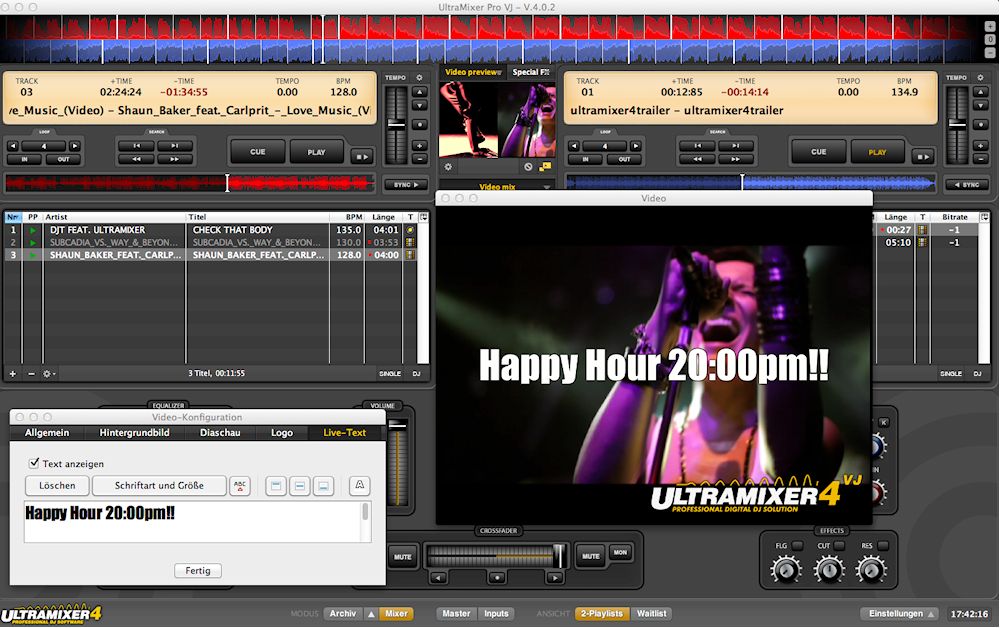Image resolution: width=1000 pixels, height=628 pixels.
Task: Increase right deck loop length
Action: (x=636, y=146)
